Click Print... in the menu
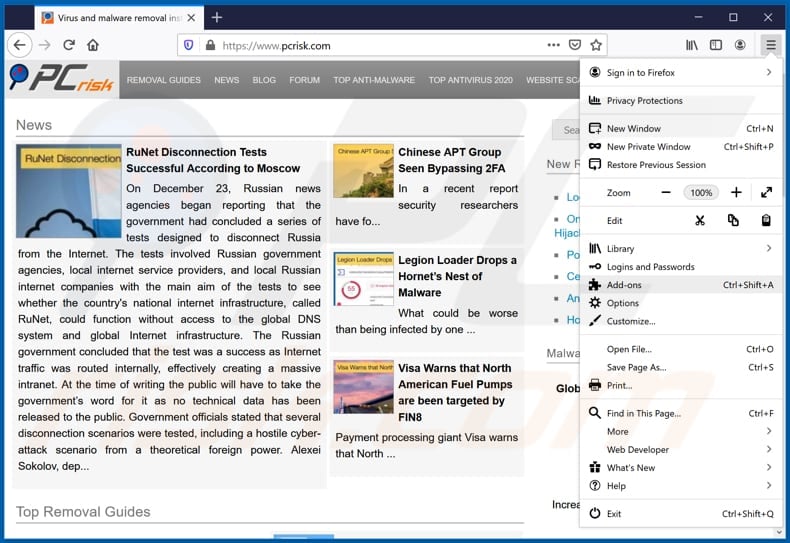Screen dimensions: 790x543 [x=681, y=385]
